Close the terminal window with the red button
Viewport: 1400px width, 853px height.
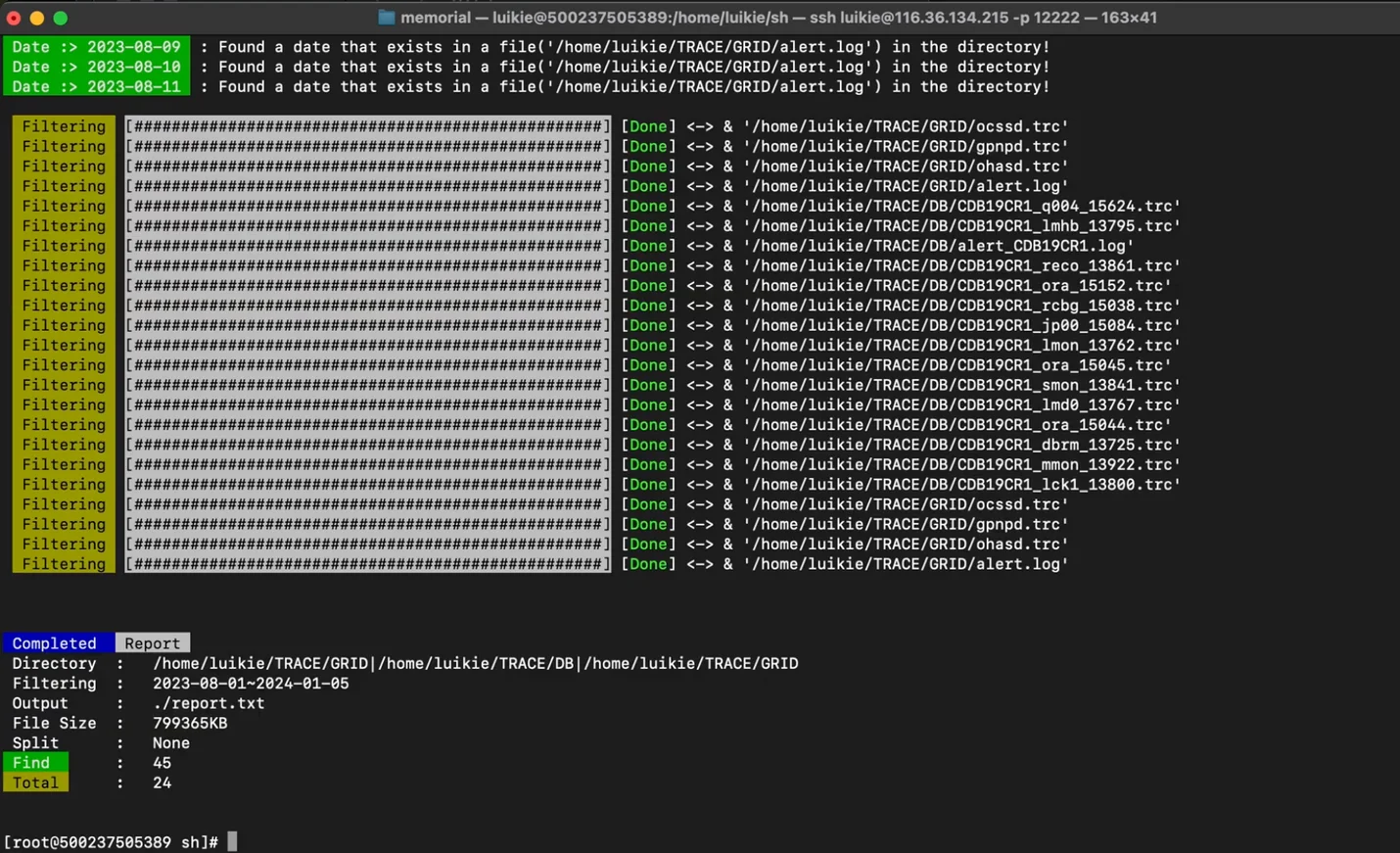(x=14, y=18)
